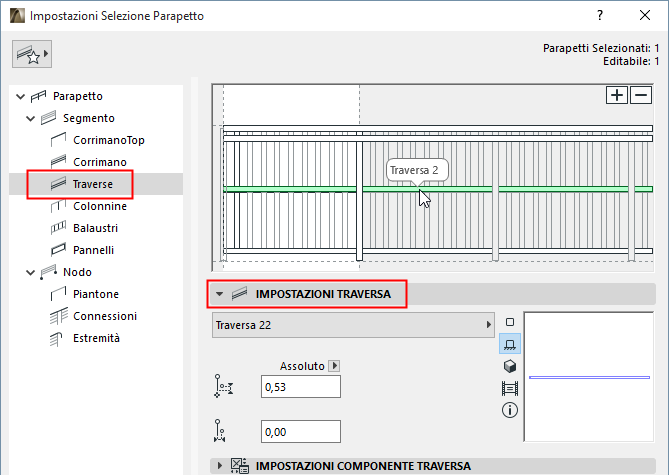This screenshot has width=669, height=475.
Task: Collapse the Parapetto tree node
Action: [20, 96]
